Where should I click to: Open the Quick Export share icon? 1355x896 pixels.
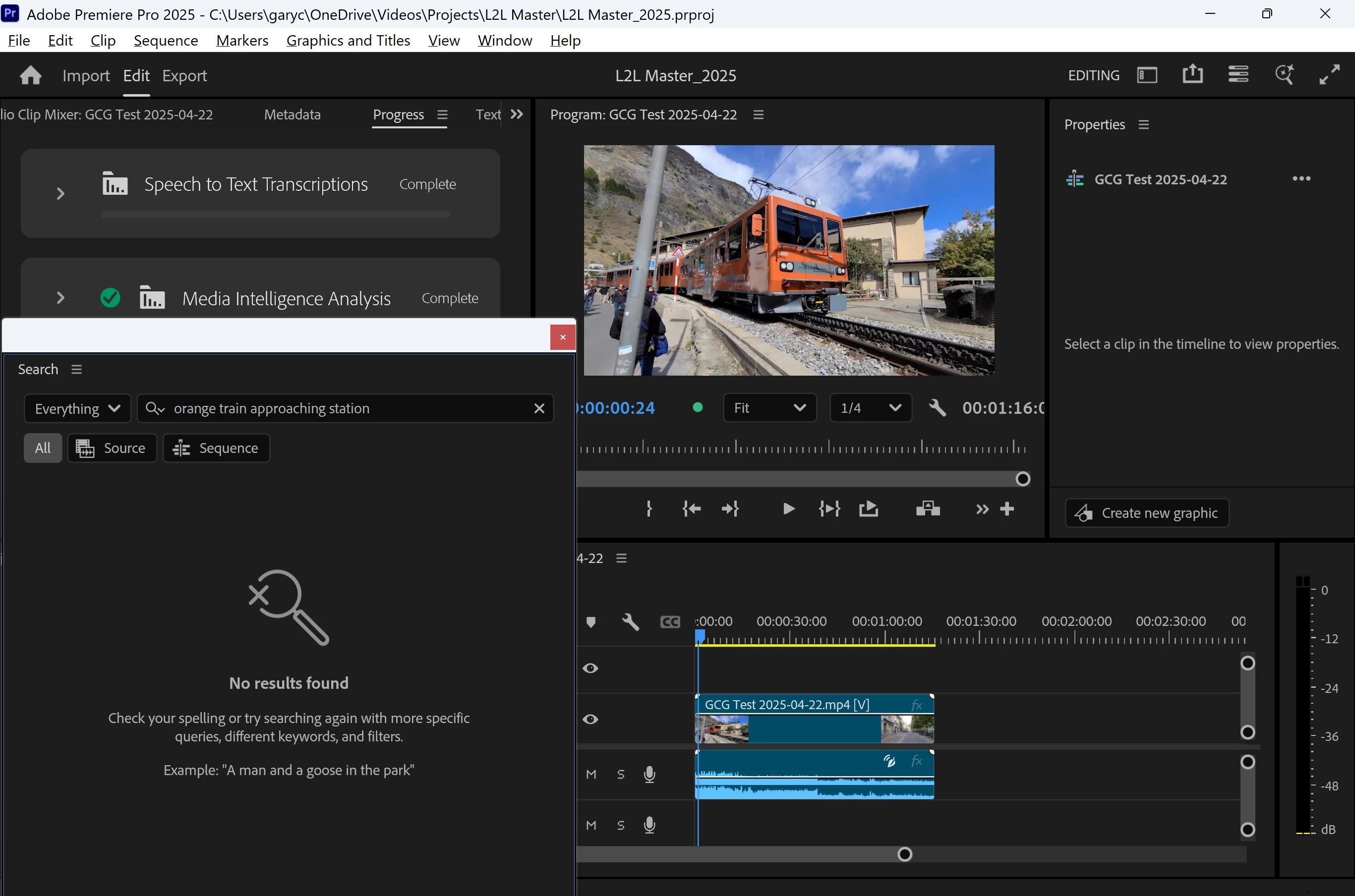coord(1192,75)
